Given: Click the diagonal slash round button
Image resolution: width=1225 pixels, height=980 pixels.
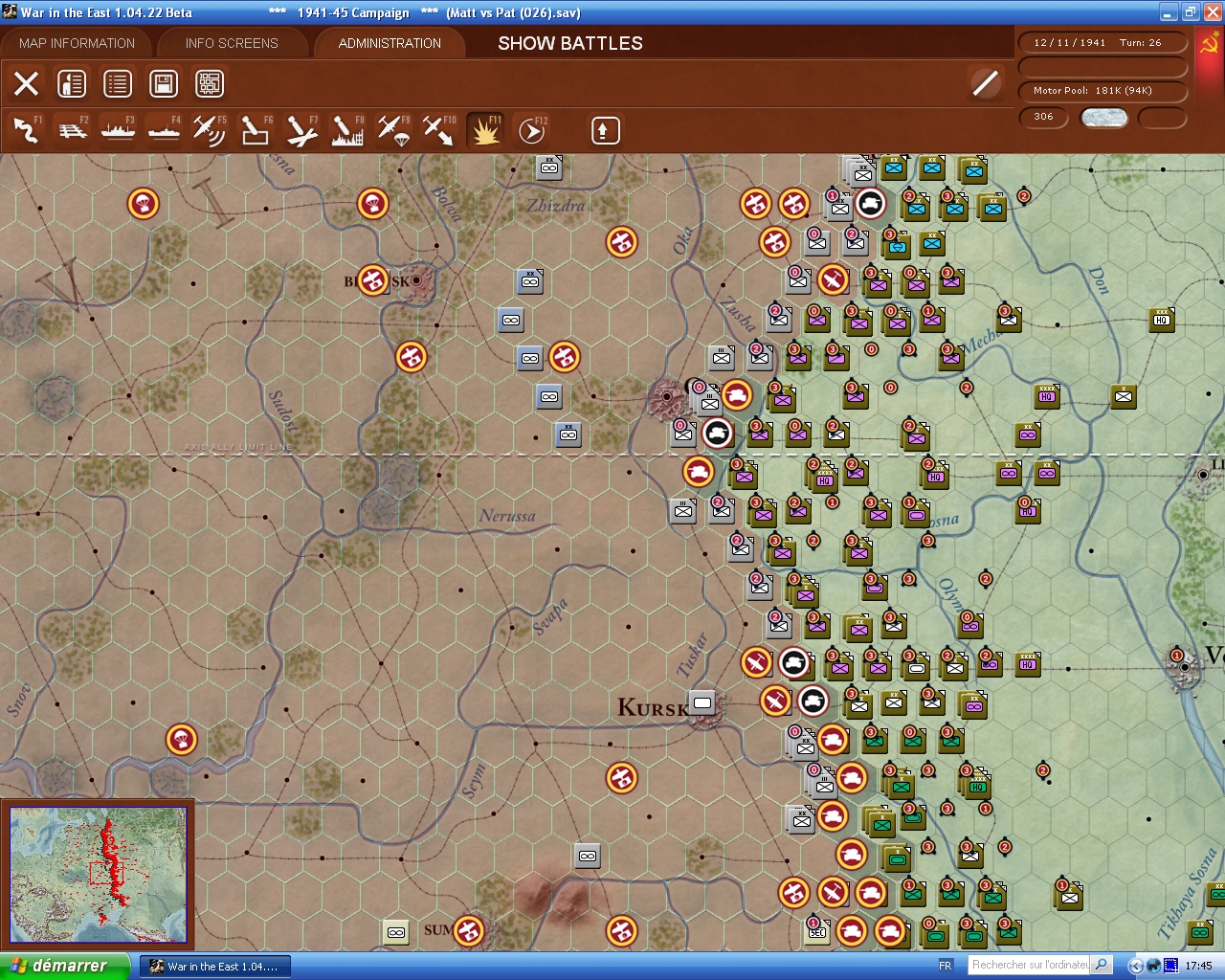Looking at the screenshot, I should tap(985, 83).
